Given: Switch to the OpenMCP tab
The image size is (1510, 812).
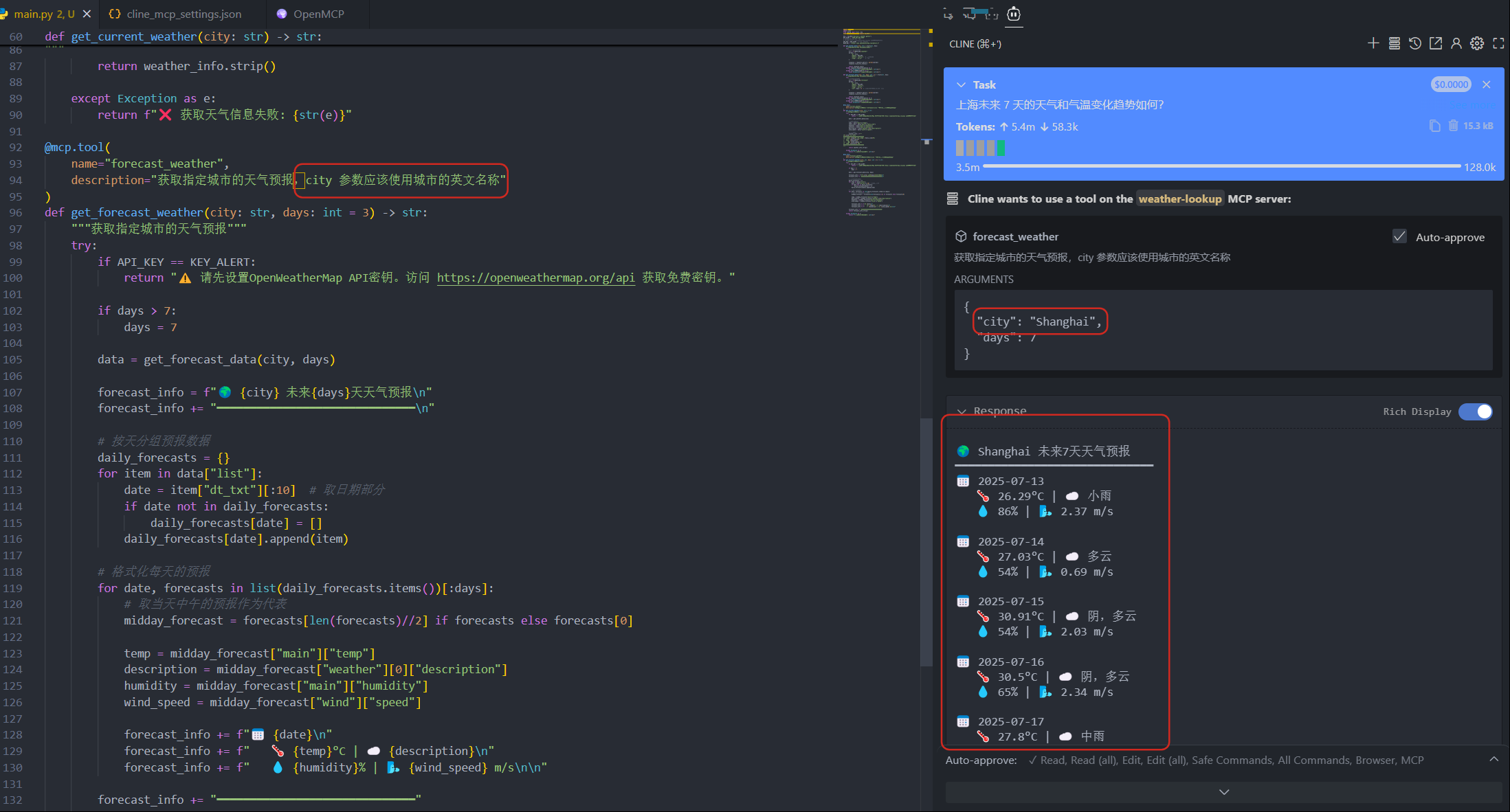Looking at the screenshot, I should [318, 14].
